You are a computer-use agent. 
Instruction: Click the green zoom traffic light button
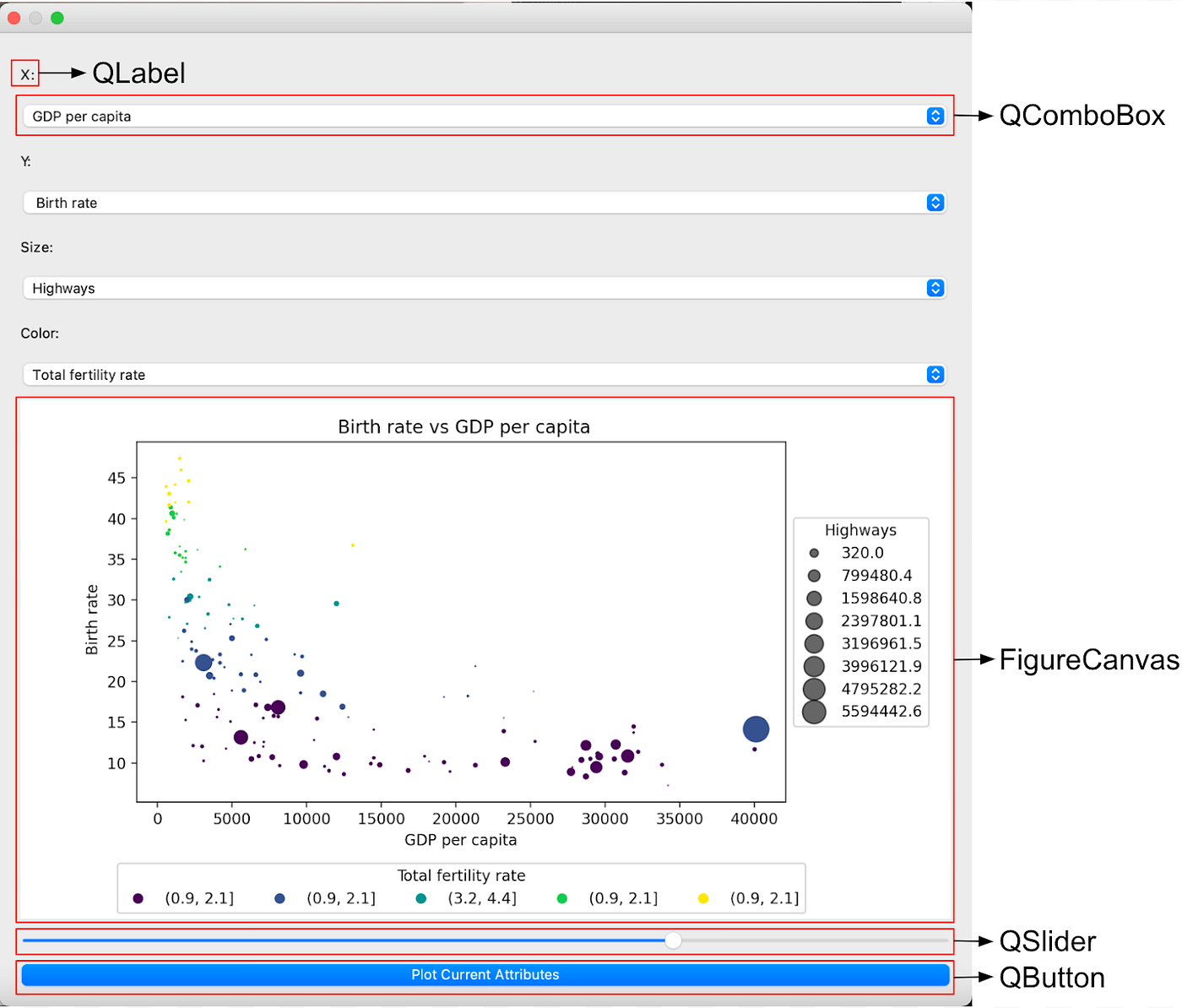tap(57, 17)
